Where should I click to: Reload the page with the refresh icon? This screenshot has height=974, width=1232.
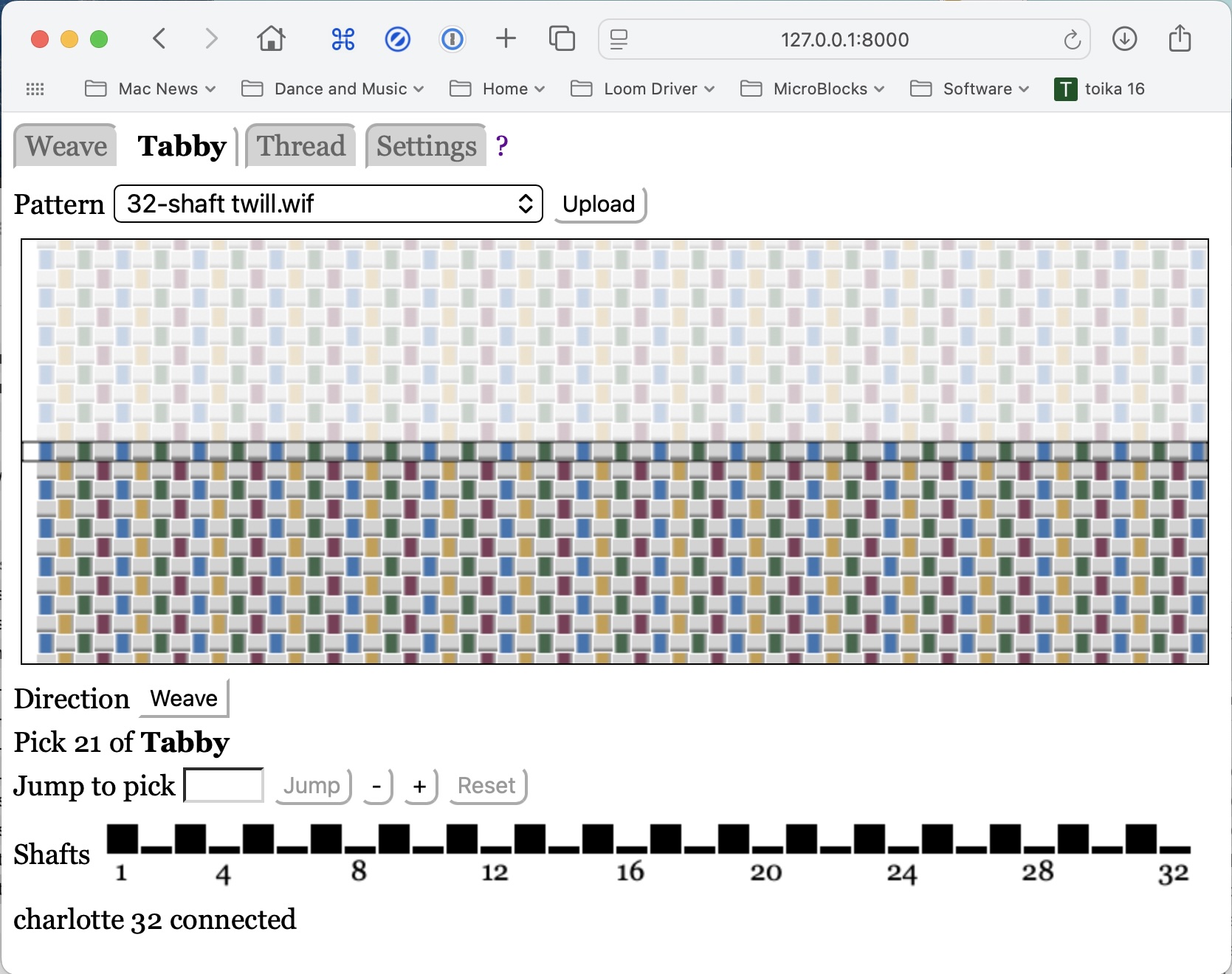[1072, 40]
